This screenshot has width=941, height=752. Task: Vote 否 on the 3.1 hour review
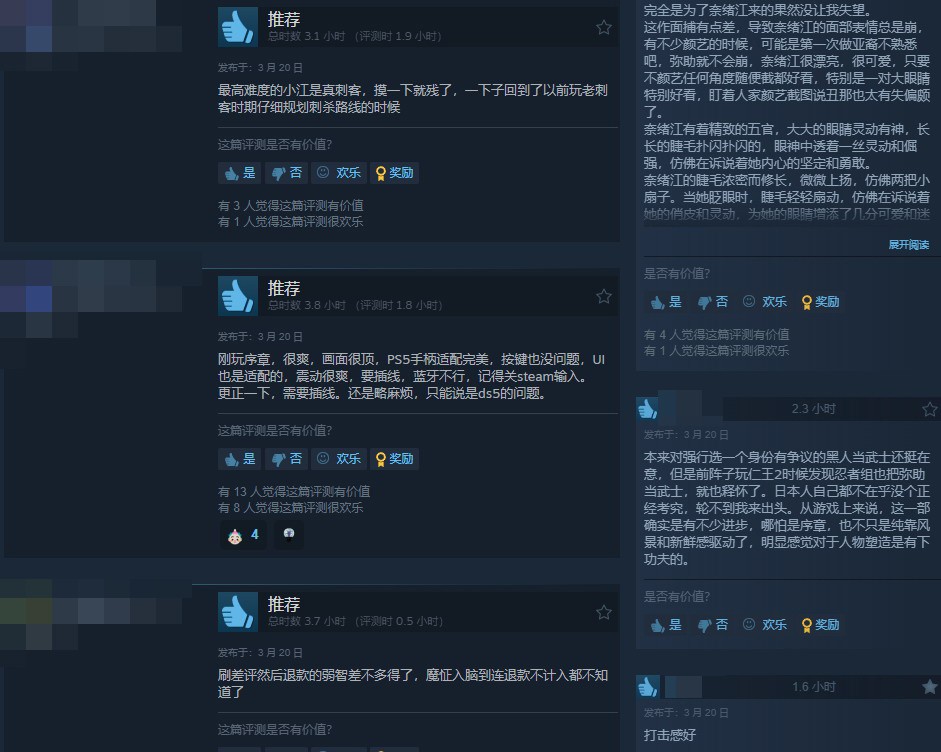click(x=286, y=173)
